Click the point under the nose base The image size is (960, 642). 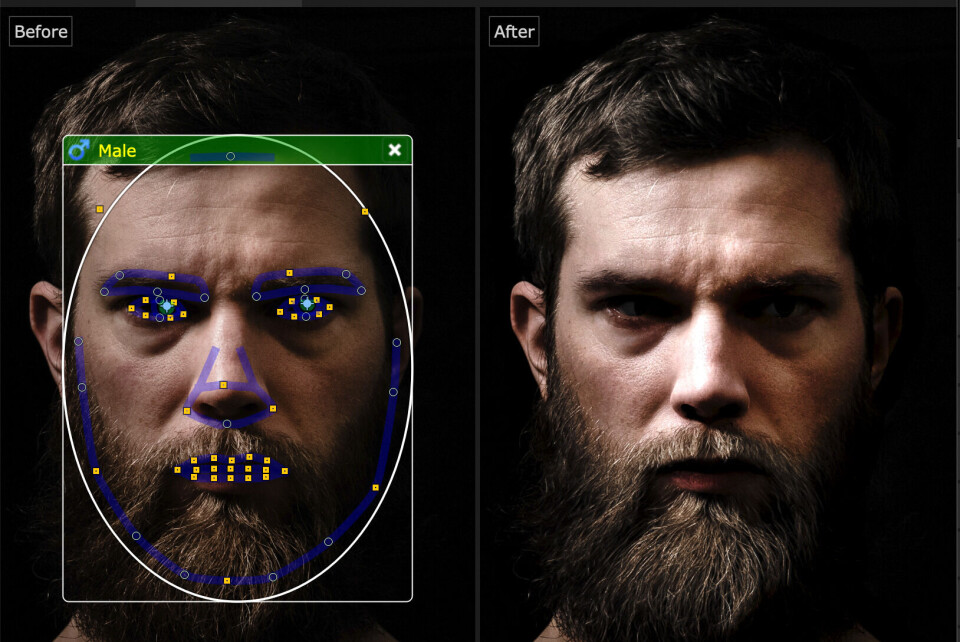pyautogui.click(x=227, y=424)
